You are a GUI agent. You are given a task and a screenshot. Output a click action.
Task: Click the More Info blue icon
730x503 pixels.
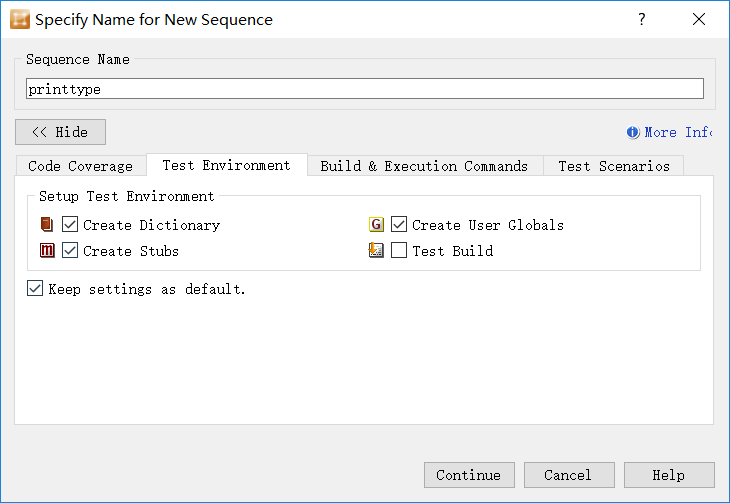click(633, 132)
